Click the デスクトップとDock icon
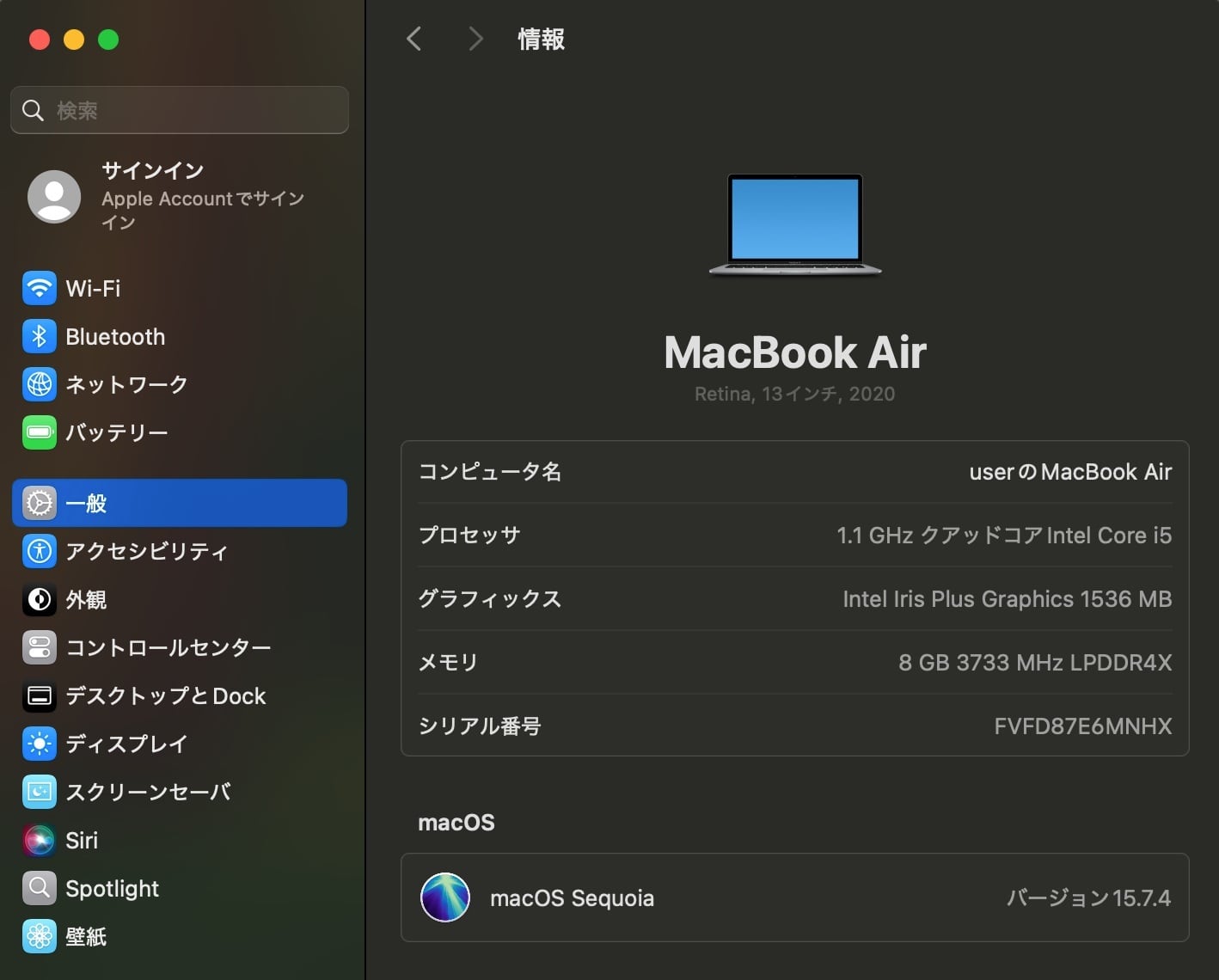 tap(40, 695)
